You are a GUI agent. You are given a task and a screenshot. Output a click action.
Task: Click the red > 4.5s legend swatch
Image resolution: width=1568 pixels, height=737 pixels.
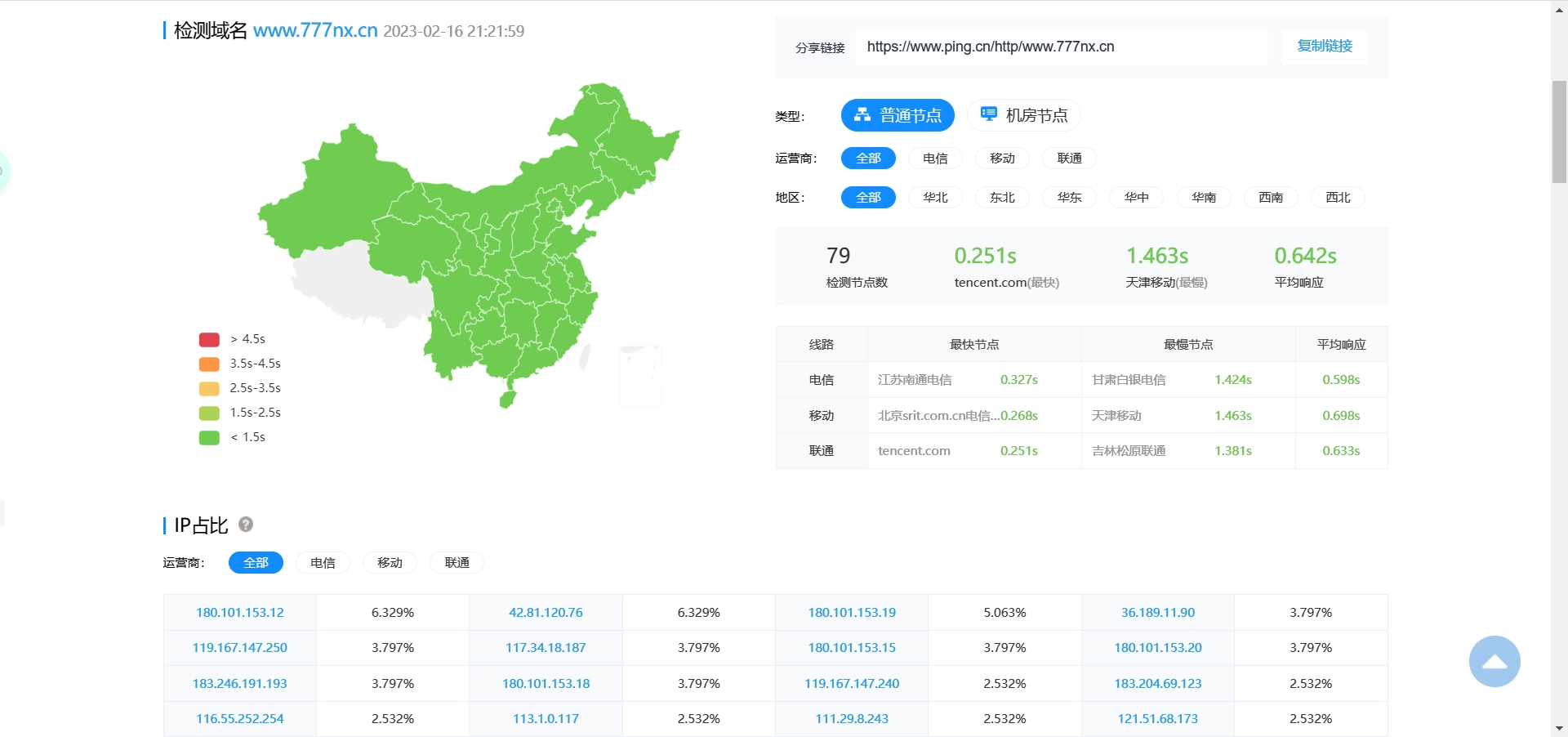(x=209, y=340)
